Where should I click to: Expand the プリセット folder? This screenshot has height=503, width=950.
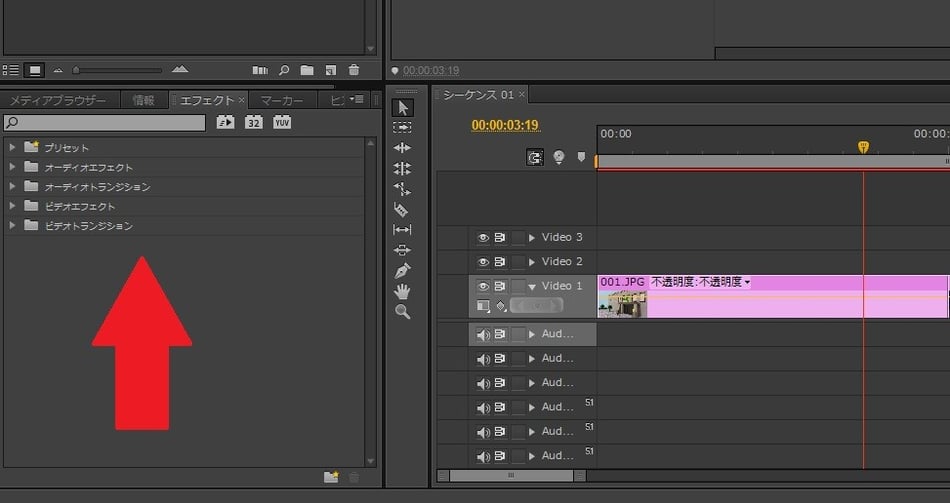tap(13, 147)
